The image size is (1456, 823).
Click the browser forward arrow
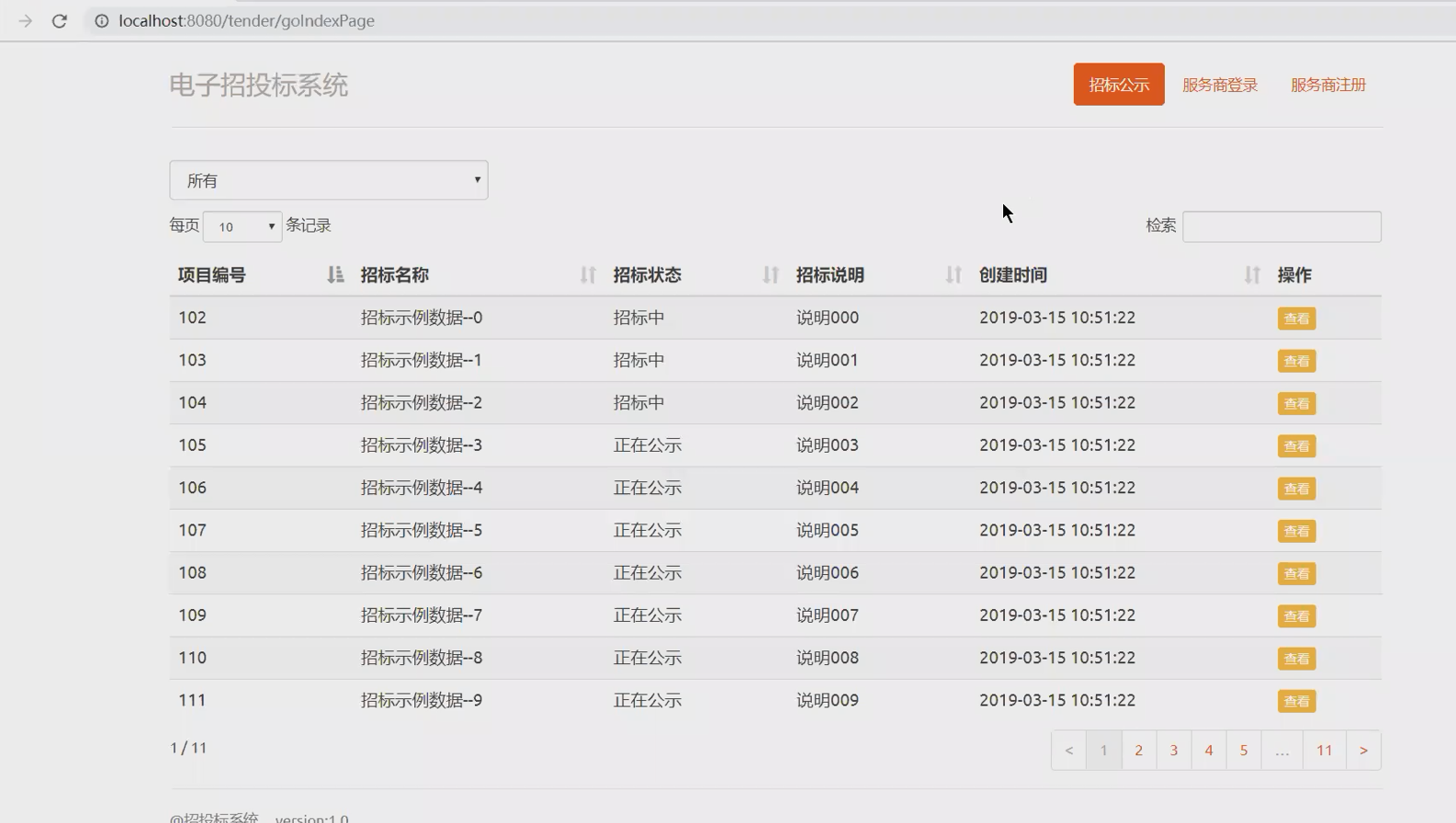pyautogui.click(x=25, y=20)
